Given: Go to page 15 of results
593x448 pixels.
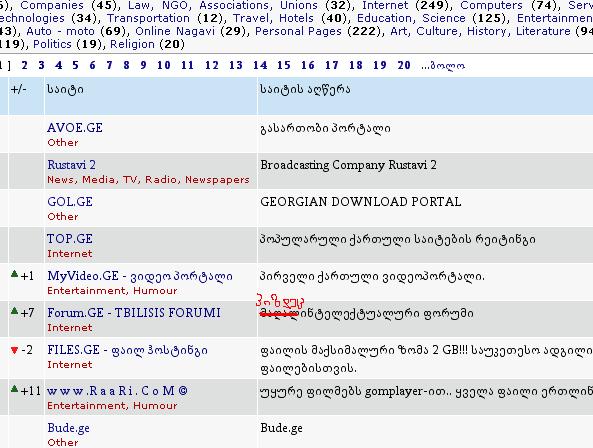Looking at the screenshot, I should [284, 65].
